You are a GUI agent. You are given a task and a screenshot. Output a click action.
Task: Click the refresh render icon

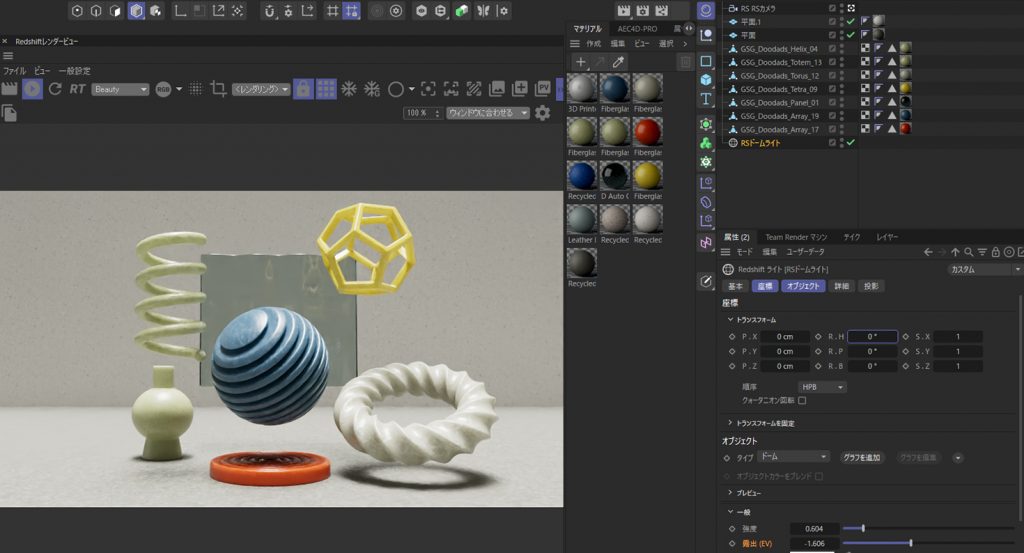(x=55, y=89)
